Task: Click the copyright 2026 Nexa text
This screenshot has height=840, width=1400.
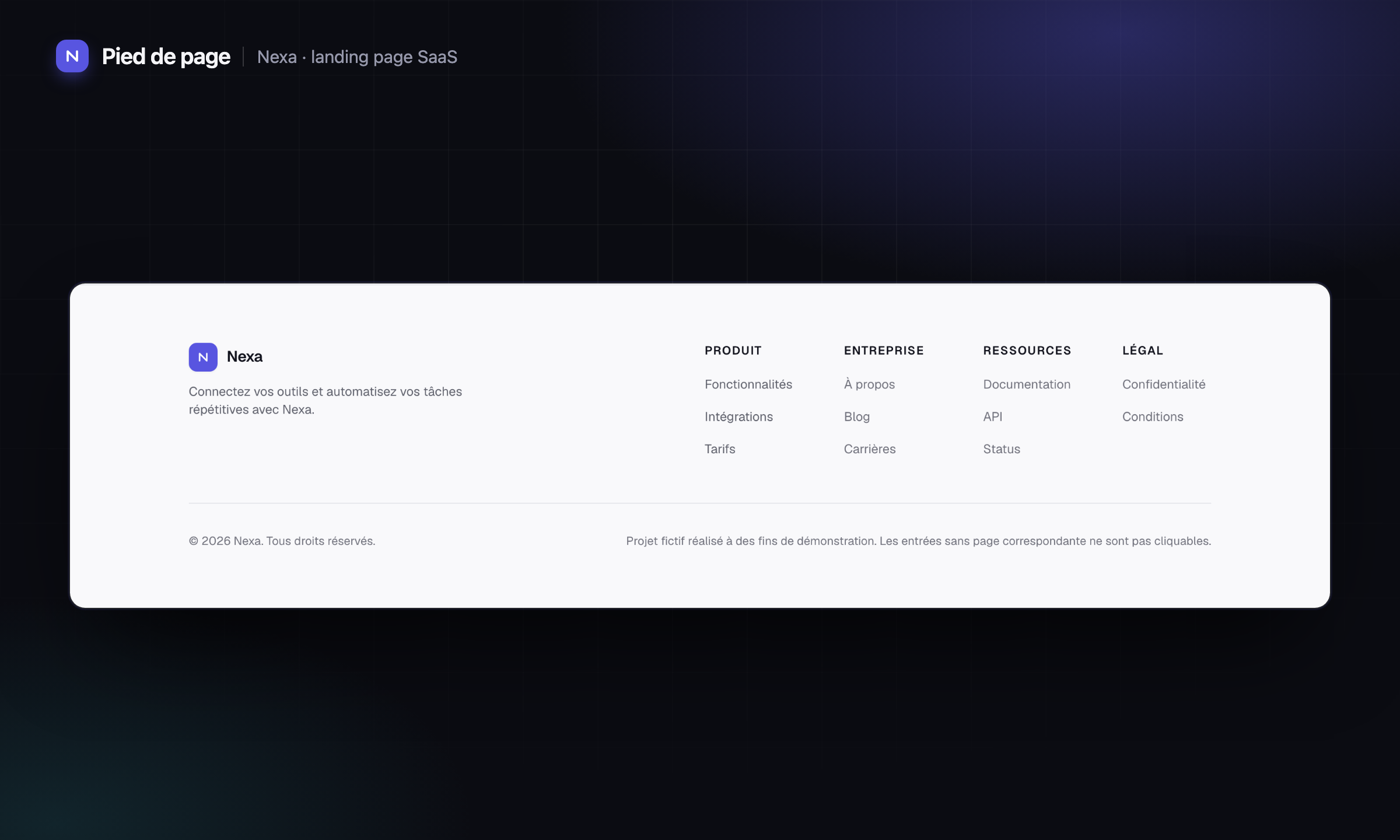Action: coord(282,541)
